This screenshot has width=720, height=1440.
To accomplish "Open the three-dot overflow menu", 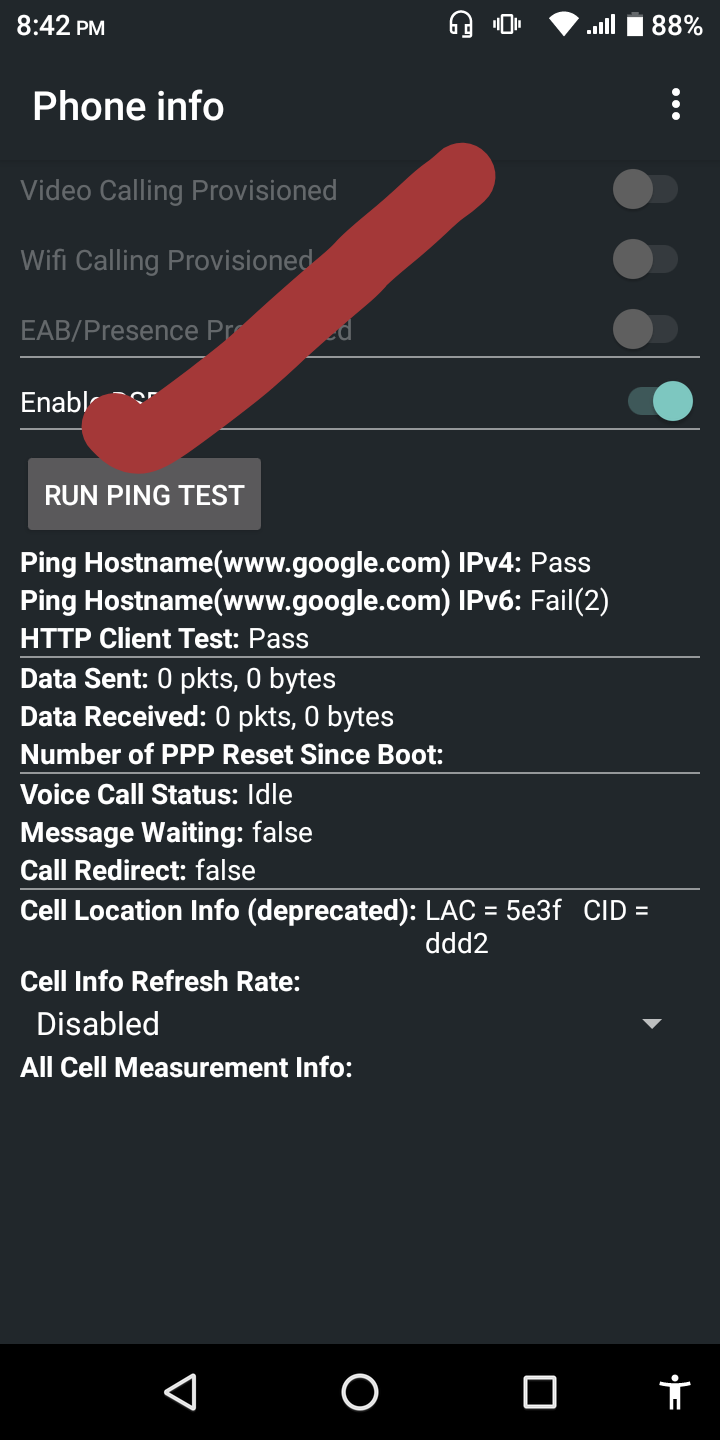I will (676, 105).
